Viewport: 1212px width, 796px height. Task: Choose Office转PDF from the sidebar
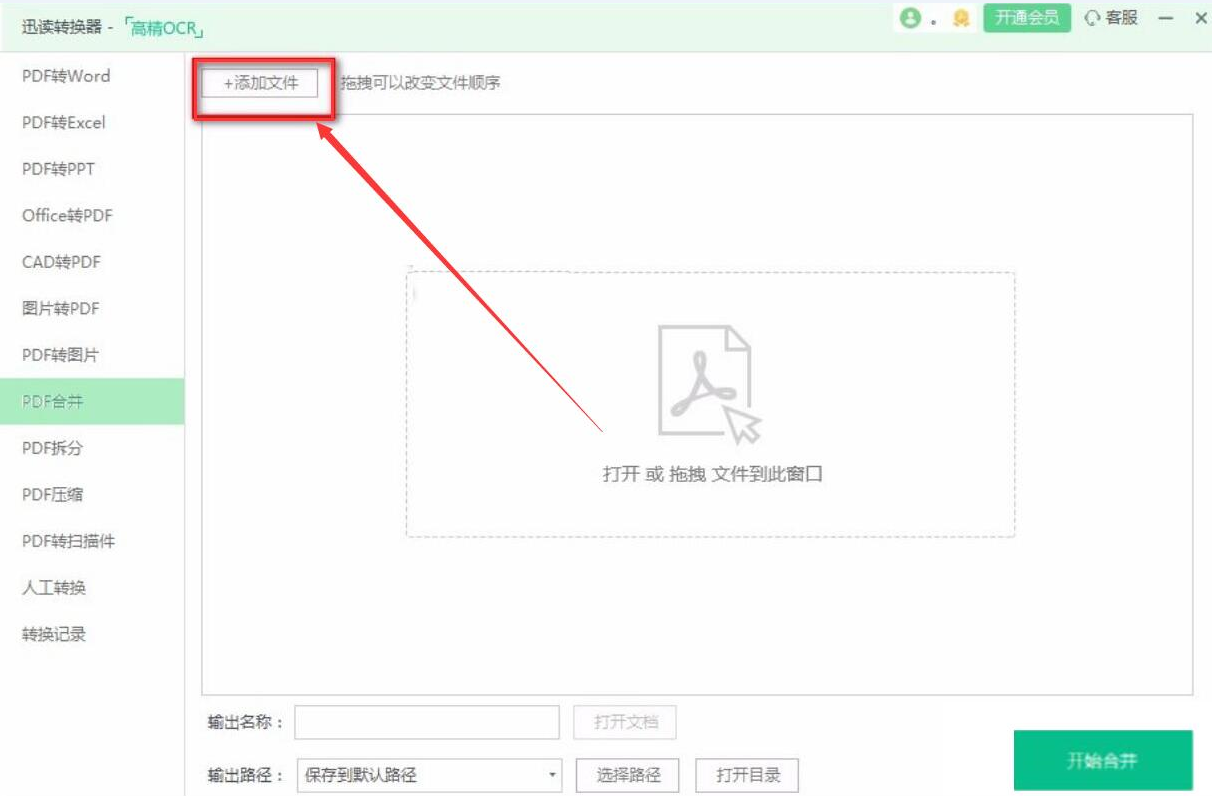(67, 215)
